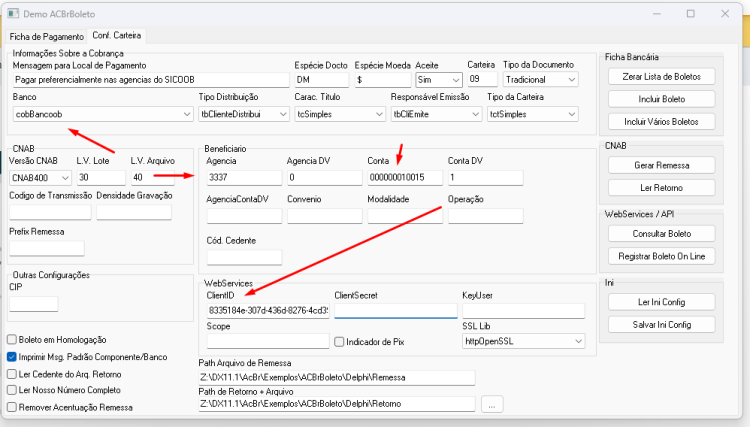The width and height of the screenshot is (750, 427).
Task: Maximize the Demo ACBrBoleto window
Action: click(691, 14)
